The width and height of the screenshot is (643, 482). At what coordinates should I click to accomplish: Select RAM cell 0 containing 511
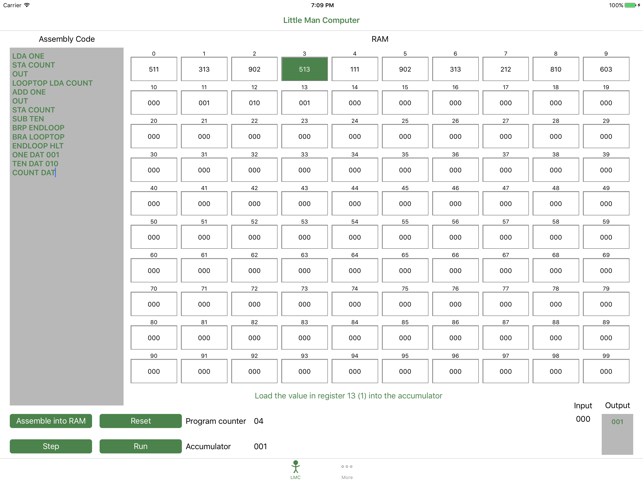click(154, 69)
